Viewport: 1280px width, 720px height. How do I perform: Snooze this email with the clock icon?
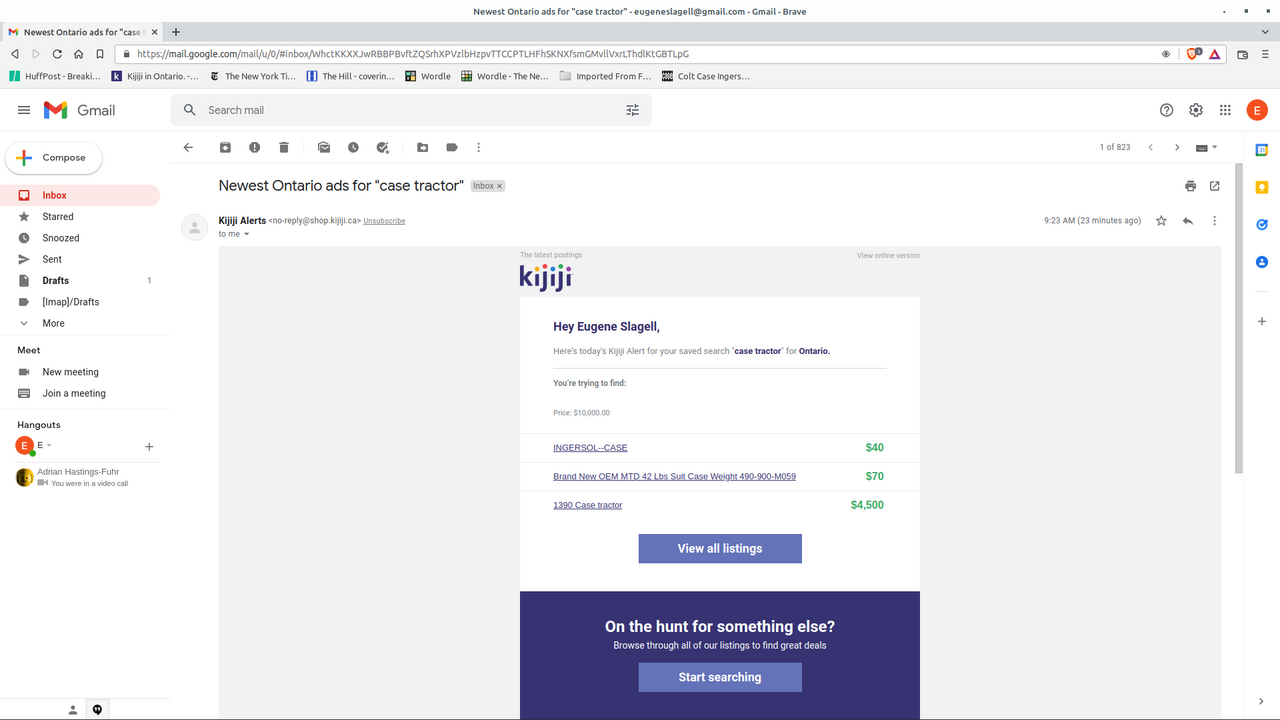[353, 147]
